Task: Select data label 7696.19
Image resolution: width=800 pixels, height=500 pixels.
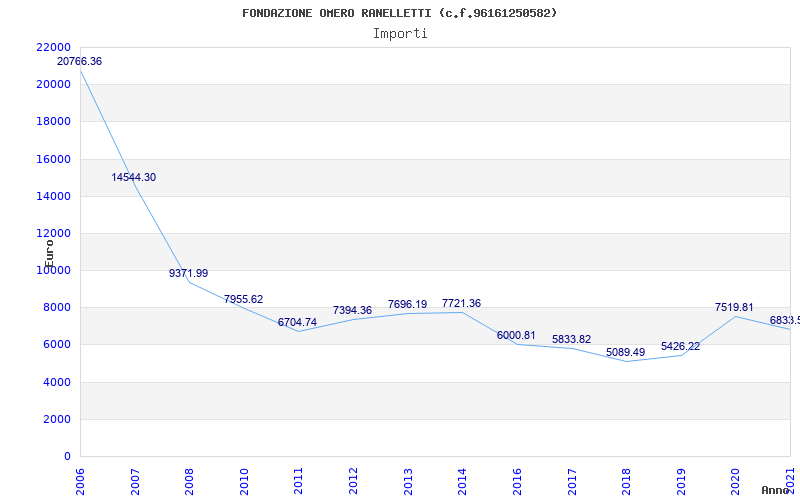Action: pos(408,305)
